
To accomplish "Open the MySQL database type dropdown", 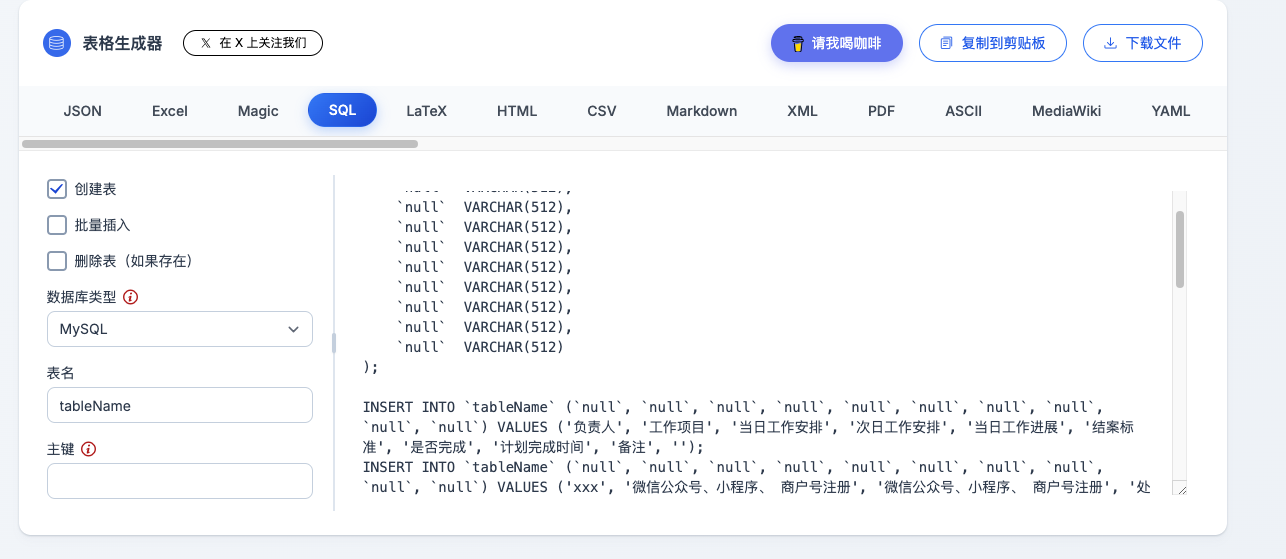I will click(x=180, y=329).
